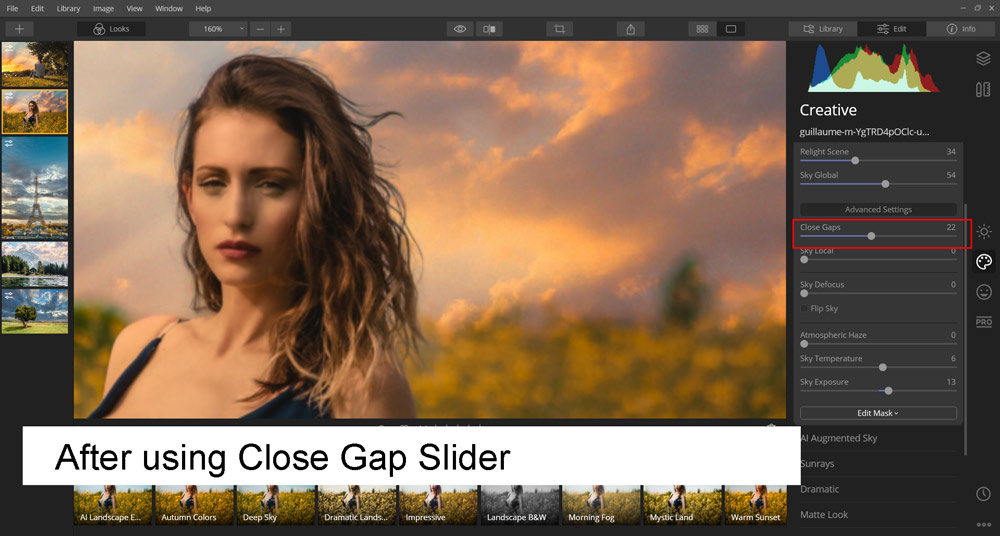Toggle the eye quick preview icon
Viewport: 1000px width, 536px height.
click(x=460, y=29)
